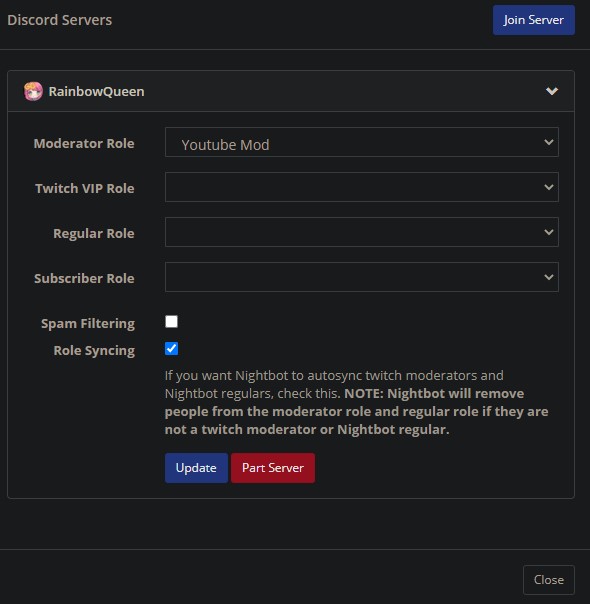Close the Discord Servers dialog
590x604 pixels.
point(549,580)
